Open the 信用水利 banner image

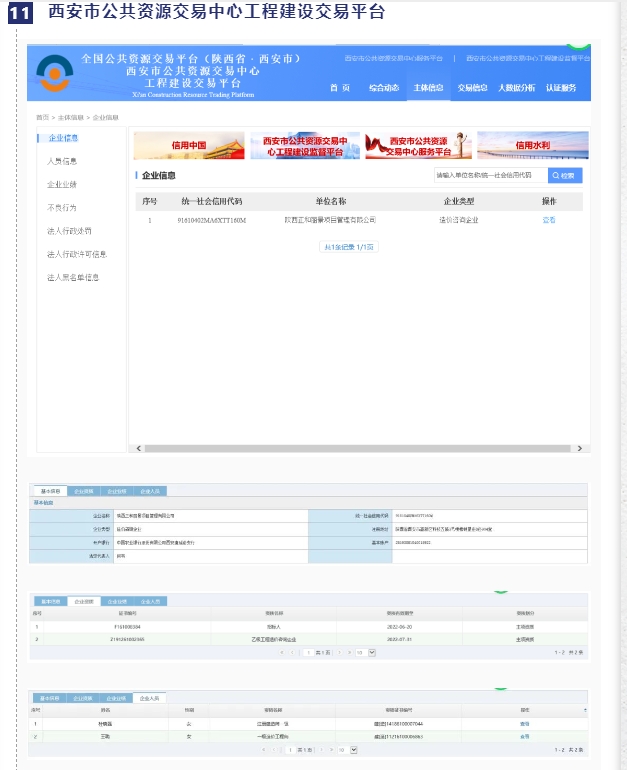click(533, 145)
